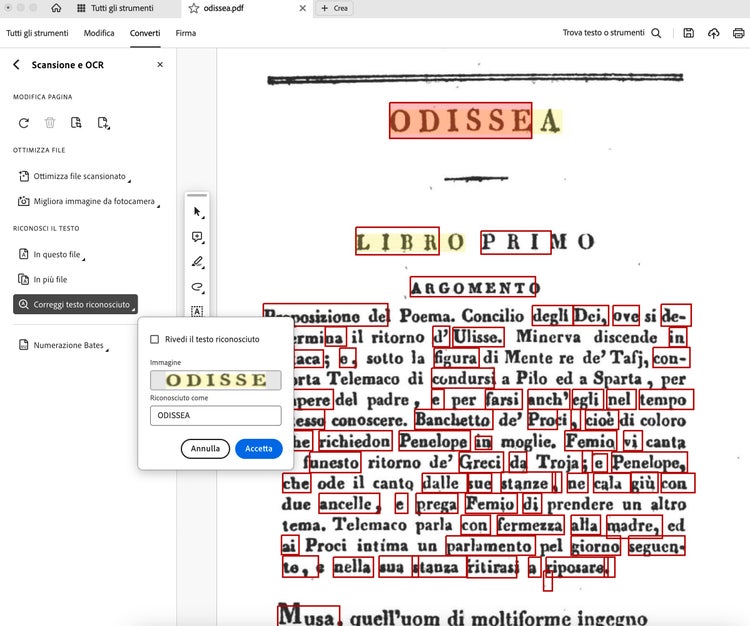Click the word 'Ulisse.' in document
The height and width of the screenshot is (626, 750).
(478, 337)
